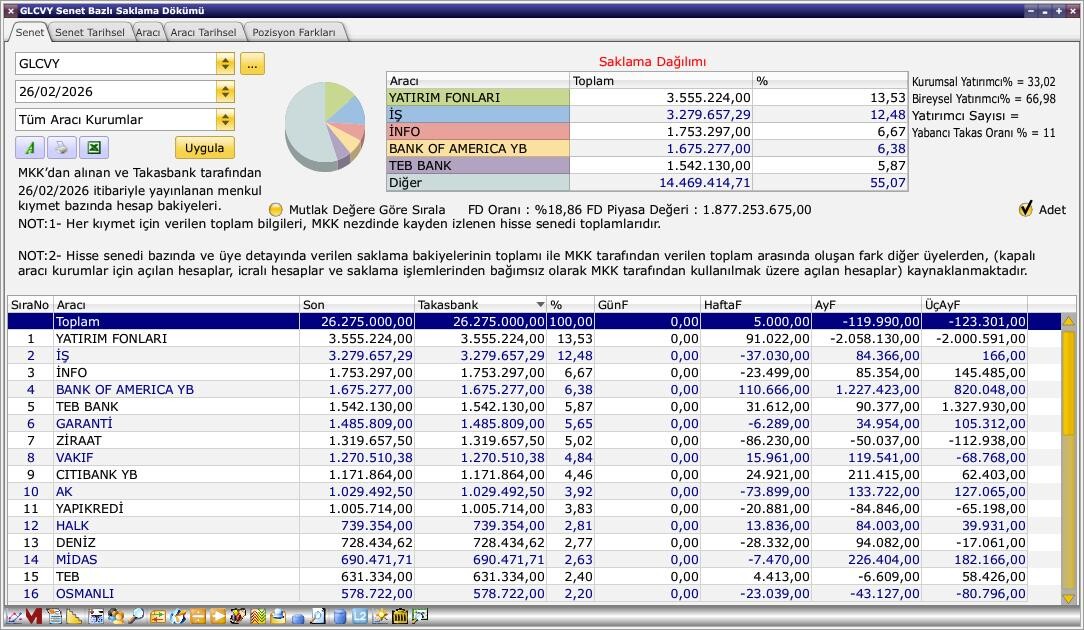Screen dimensions: 1084x630
Task: Export table with the Excel icon
Action: point(93,148)
